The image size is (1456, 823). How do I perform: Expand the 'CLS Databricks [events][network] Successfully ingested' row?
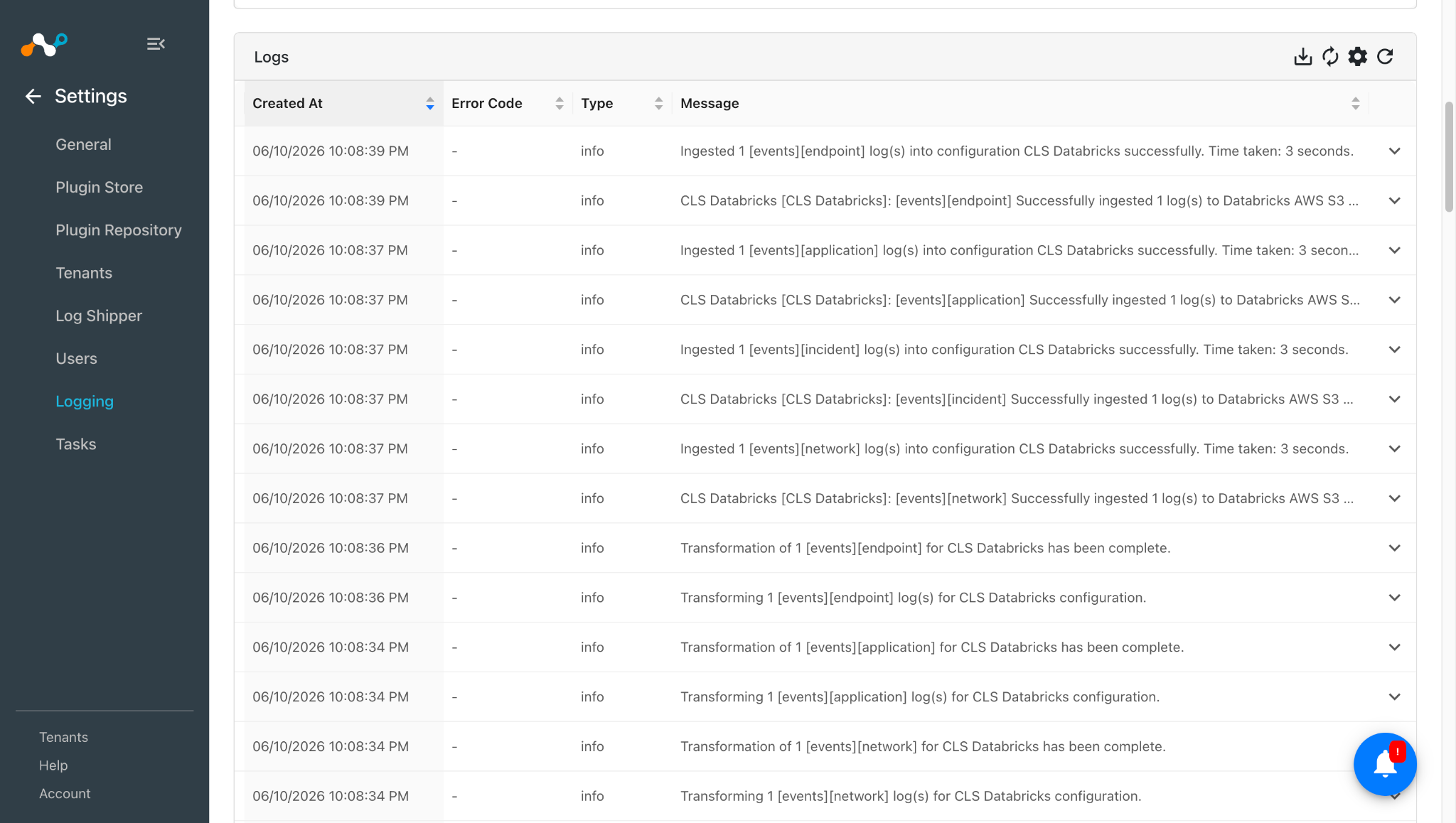tap(1394, 499)
